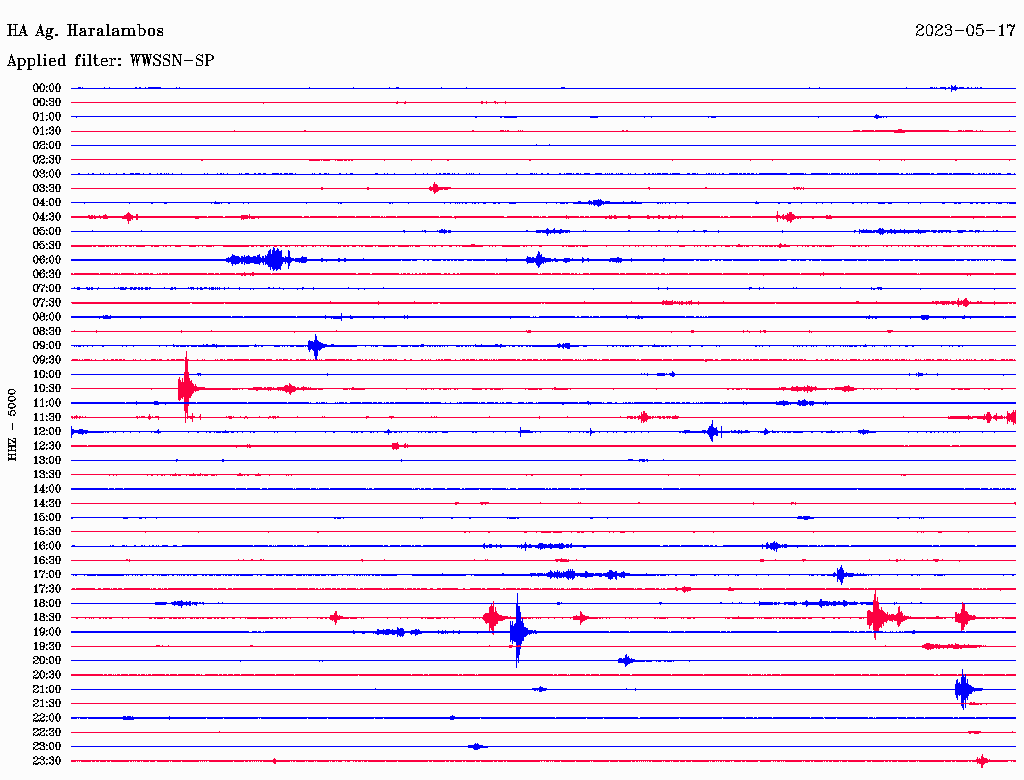
Task: Select the 18:00 time label
Action: 47,604
